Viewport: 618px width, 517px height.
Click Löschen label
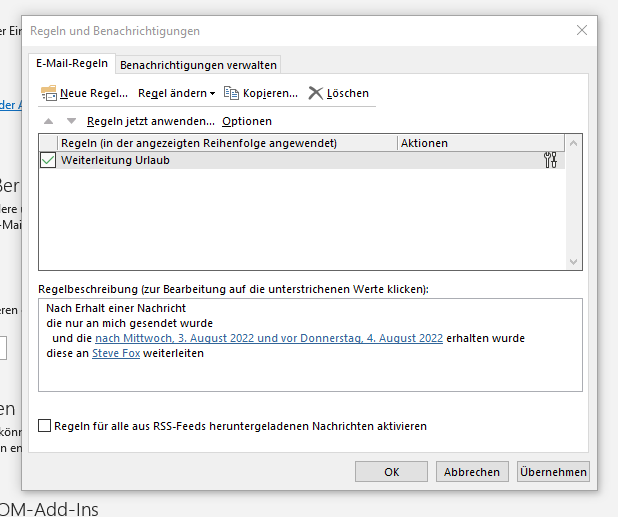[x=348, y=93]
